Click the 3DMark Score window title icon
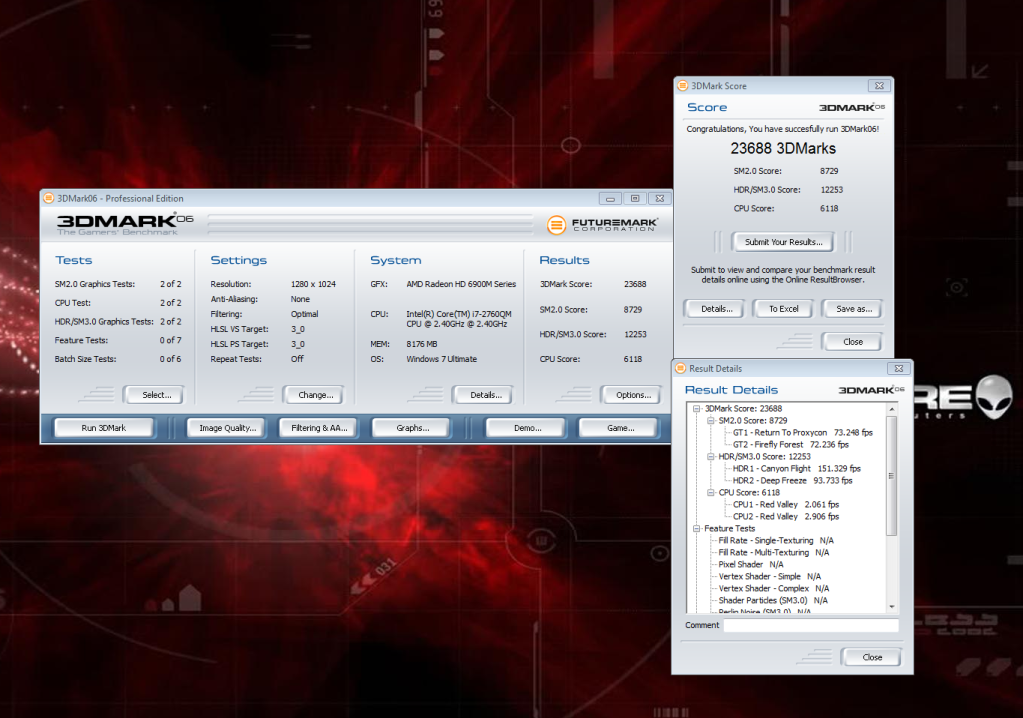 point(681,86)
